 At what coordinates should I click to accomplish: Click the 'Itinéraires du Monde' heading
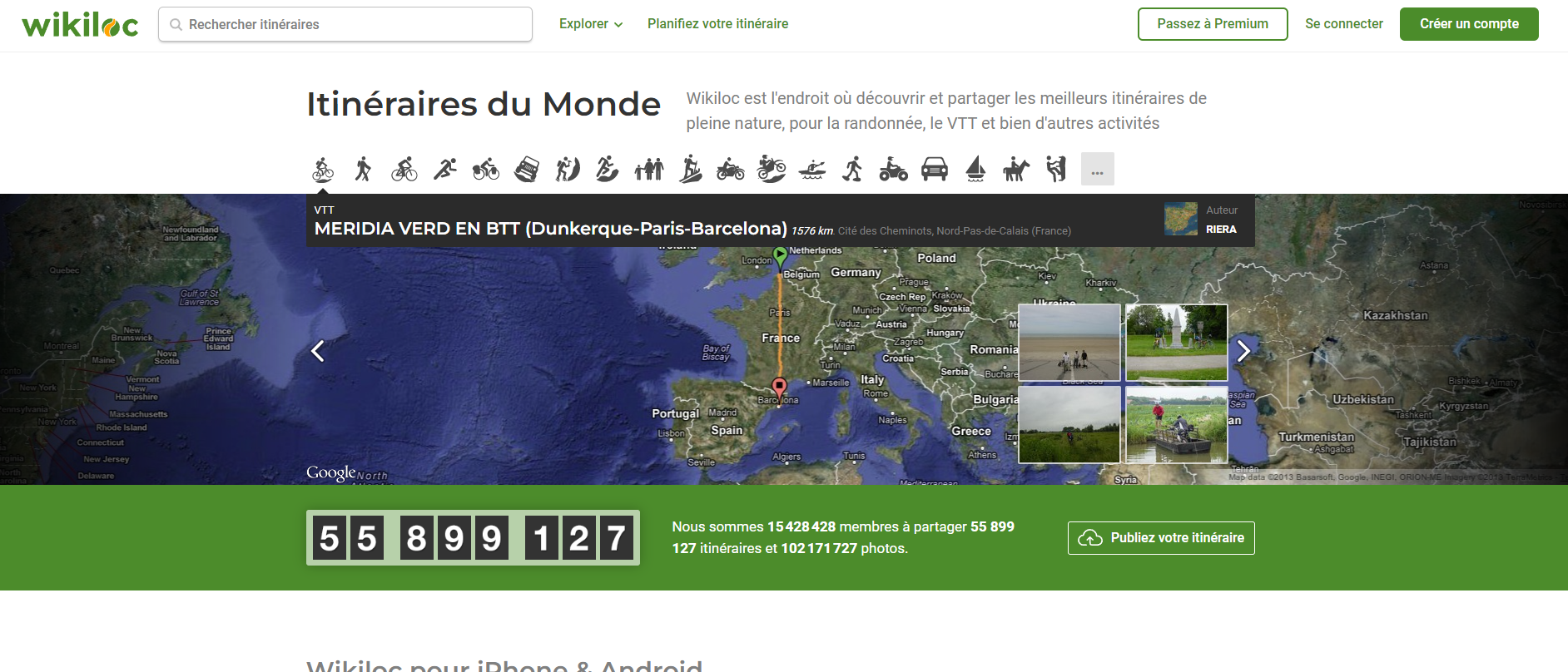tap(484, 105)
